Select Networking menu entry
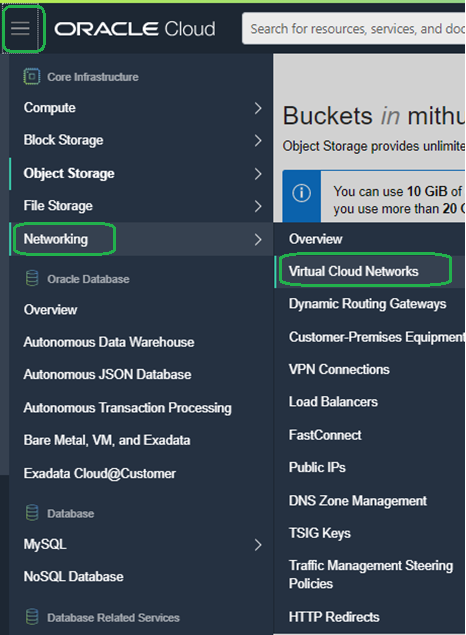The width and height of the screenshot is (466, 635). [56, 239]
